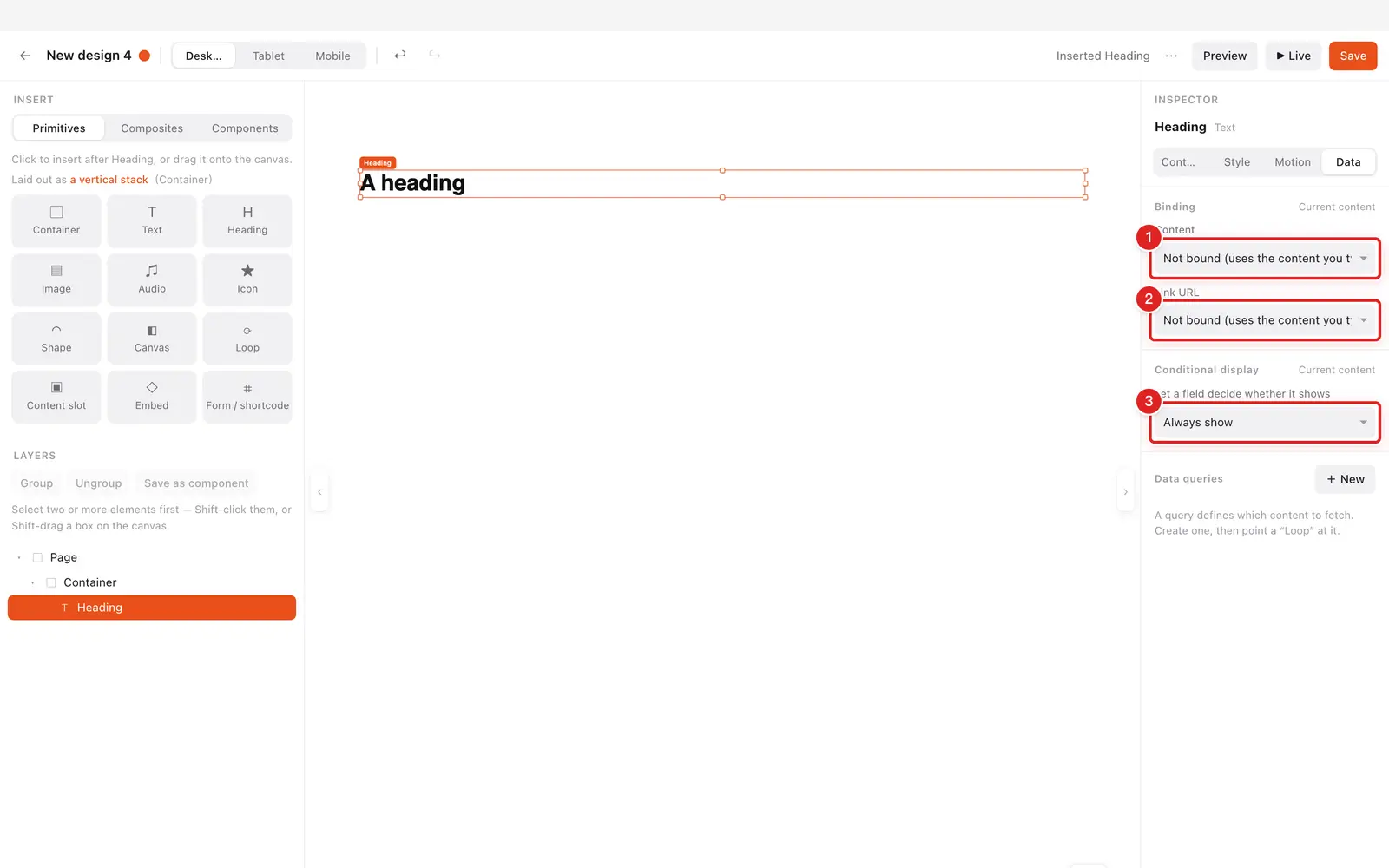Open the Style inspector tab

(x=1237, y=162)
